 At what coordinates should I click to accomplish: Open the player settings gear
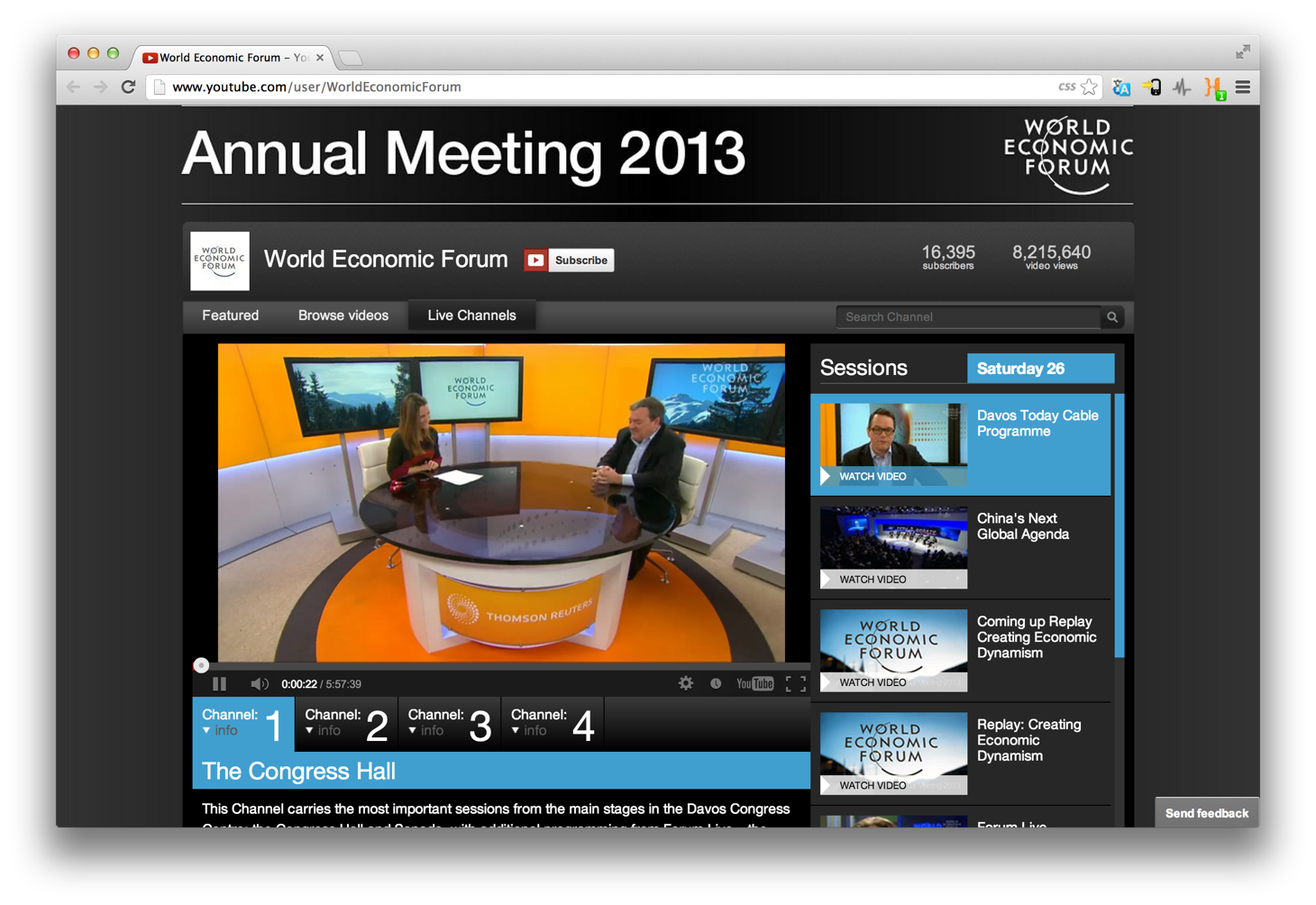tap(686, 683)
